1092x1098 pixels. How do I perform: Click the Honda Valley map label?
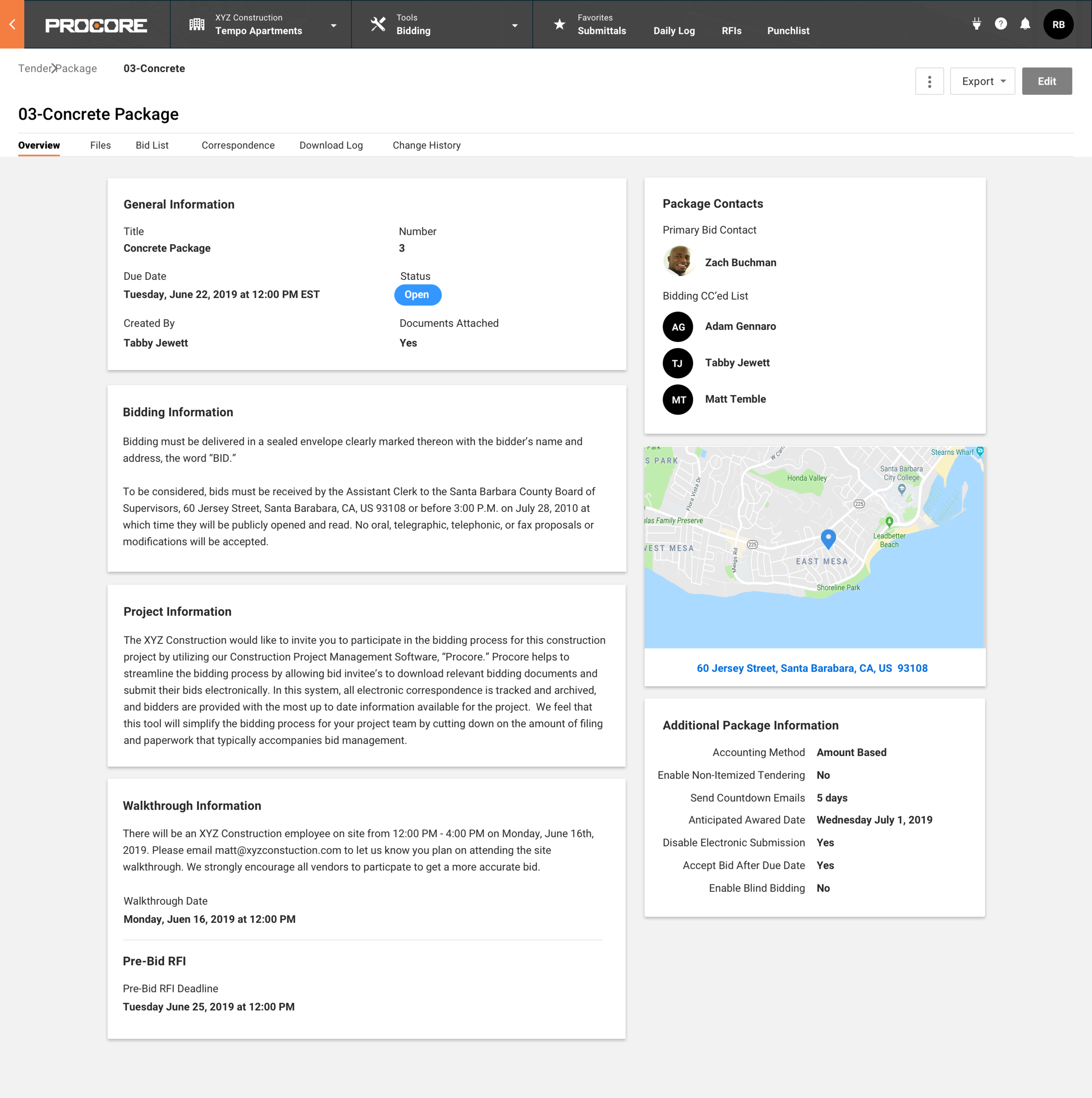pos(807,478)
